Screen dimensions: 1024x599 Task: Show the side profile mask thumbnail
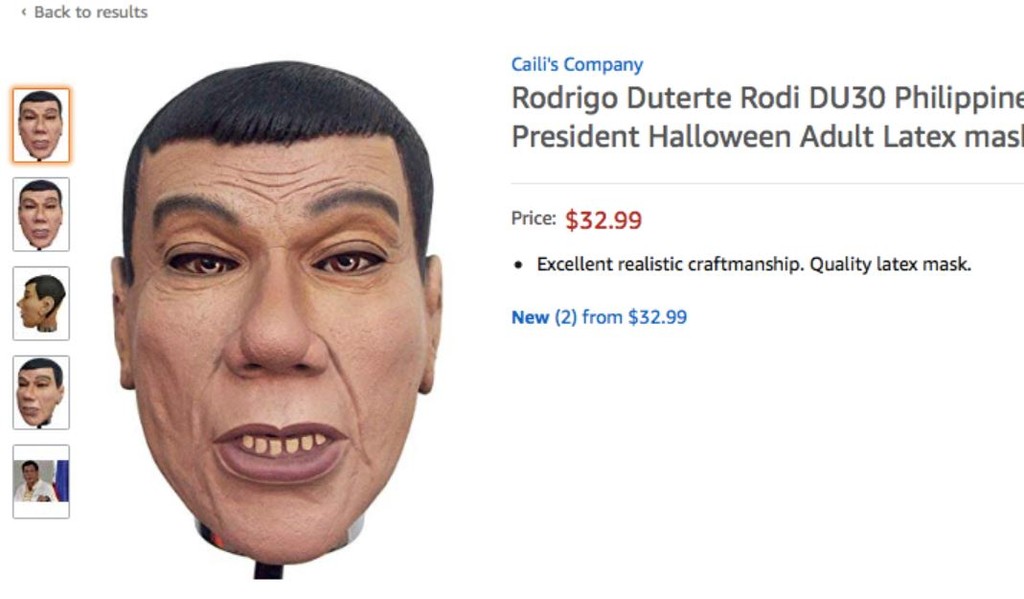point(41,303)
